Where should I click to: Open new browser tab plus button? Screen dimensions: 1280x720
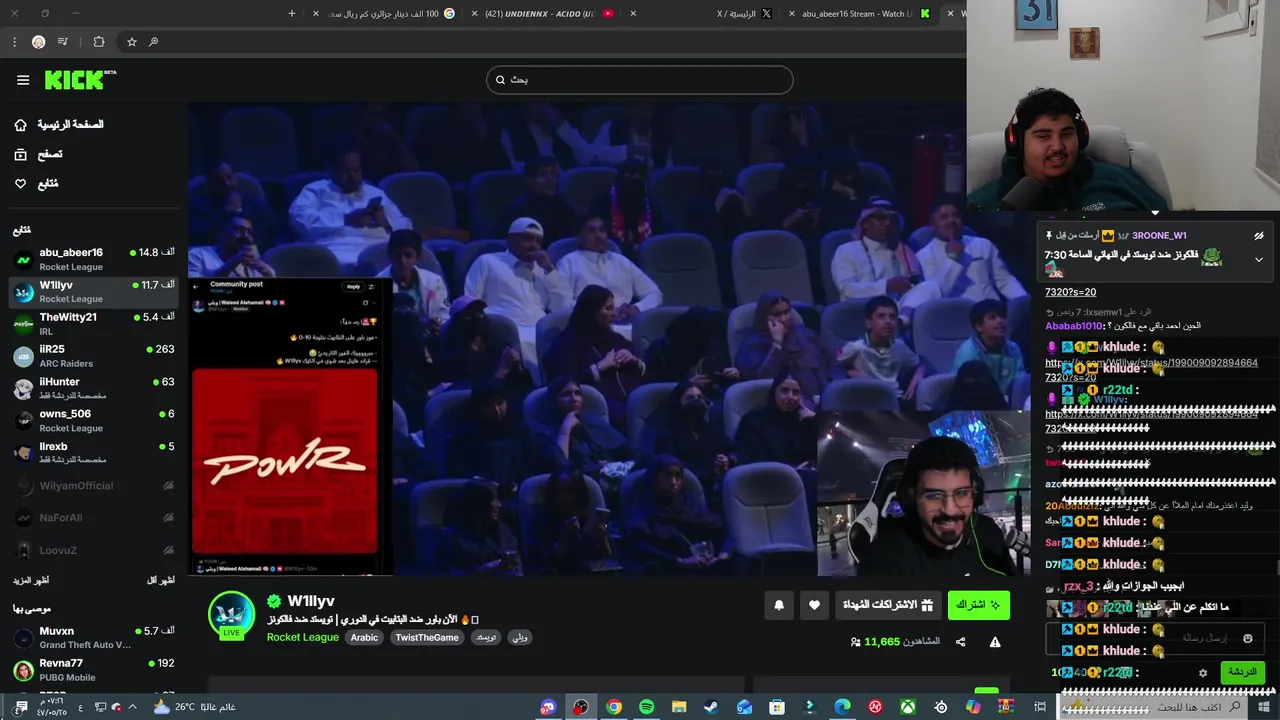[x=292, y=14]
